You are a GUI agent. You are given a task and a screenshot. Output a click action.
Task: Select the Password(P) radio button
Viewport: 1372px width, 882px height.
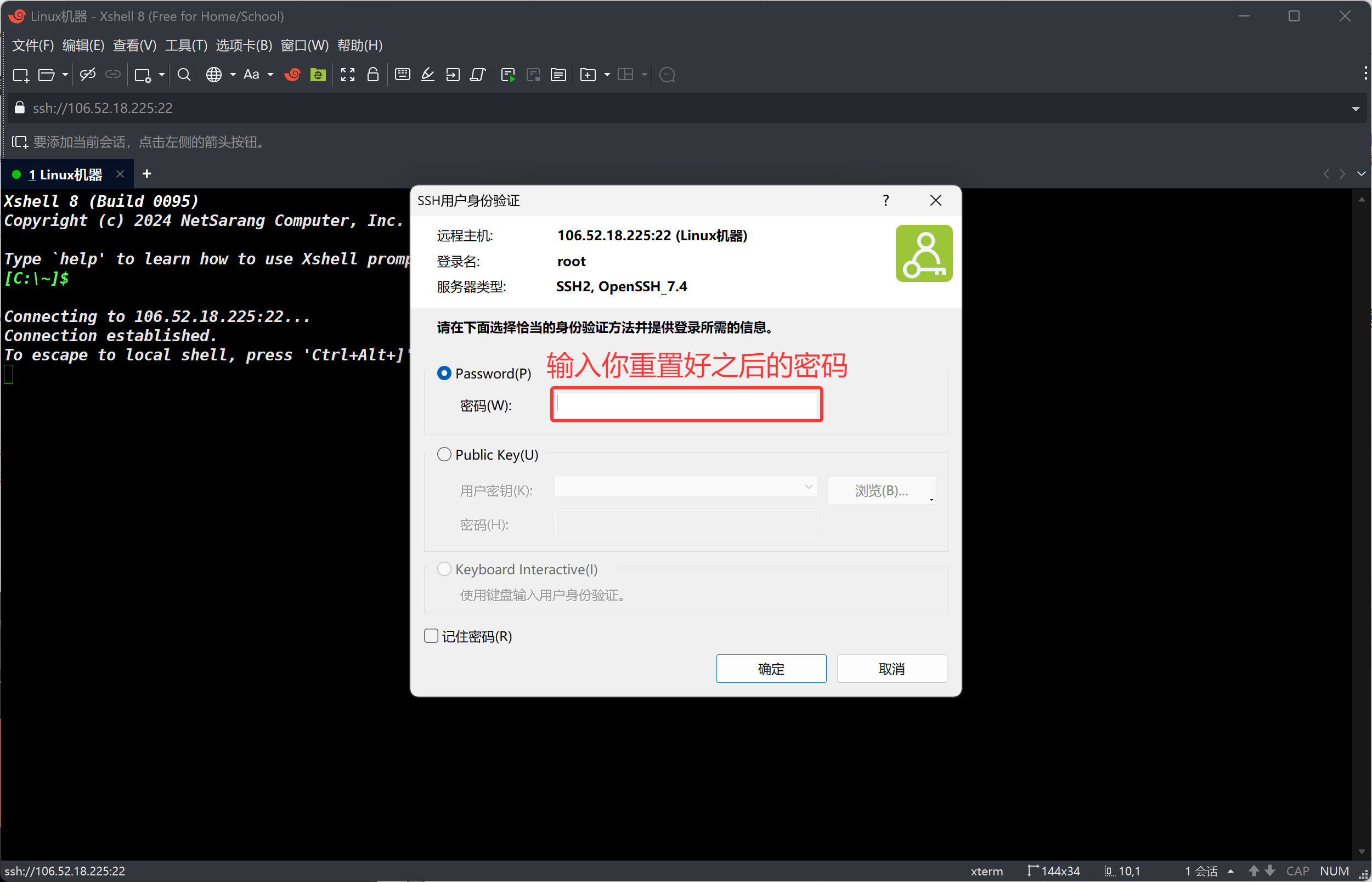pos(444,374)
